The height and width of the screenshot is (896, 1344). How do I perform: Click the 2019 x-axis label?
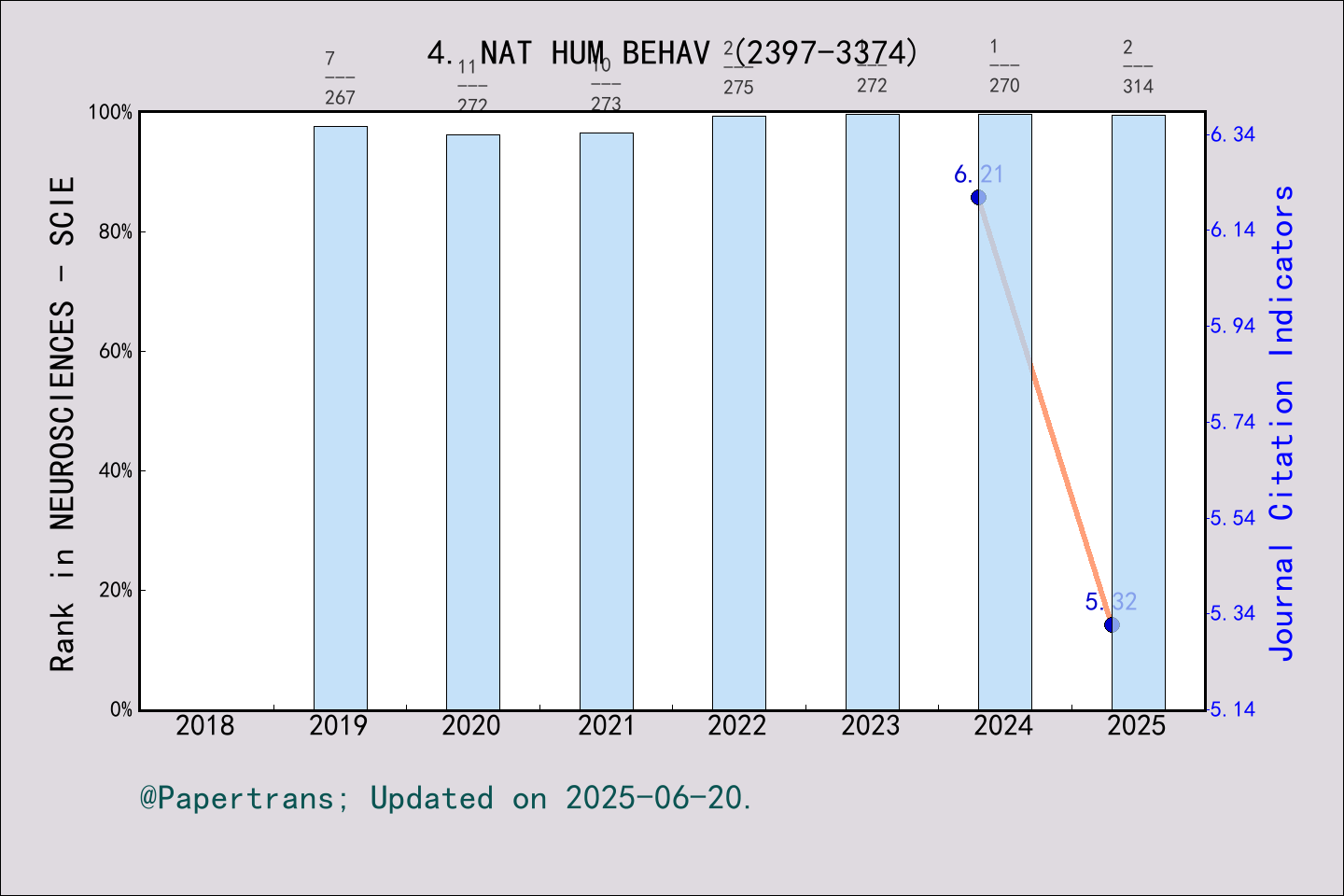[339, 725]
